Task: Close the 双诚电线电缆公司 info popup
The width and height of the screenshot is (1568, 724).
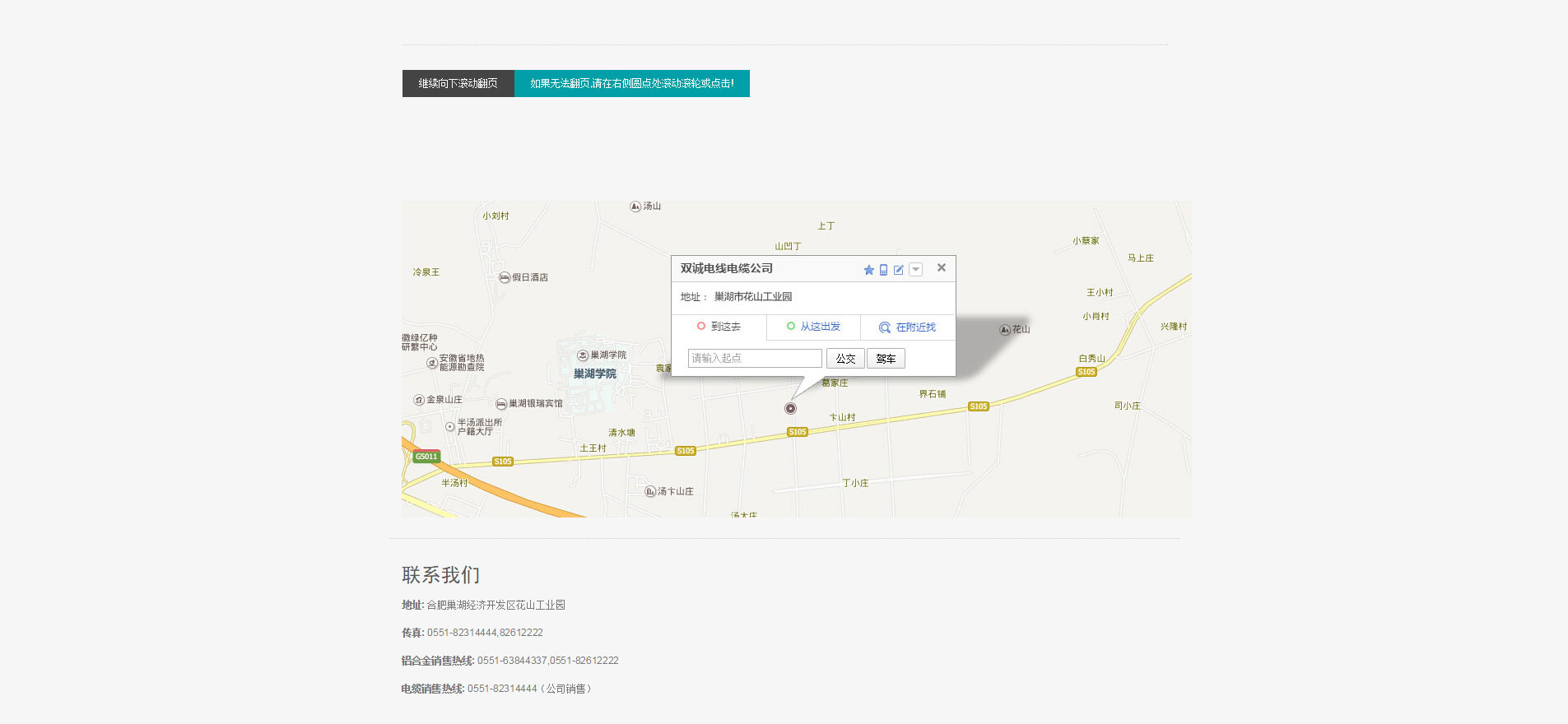Action: click(942, 267)
